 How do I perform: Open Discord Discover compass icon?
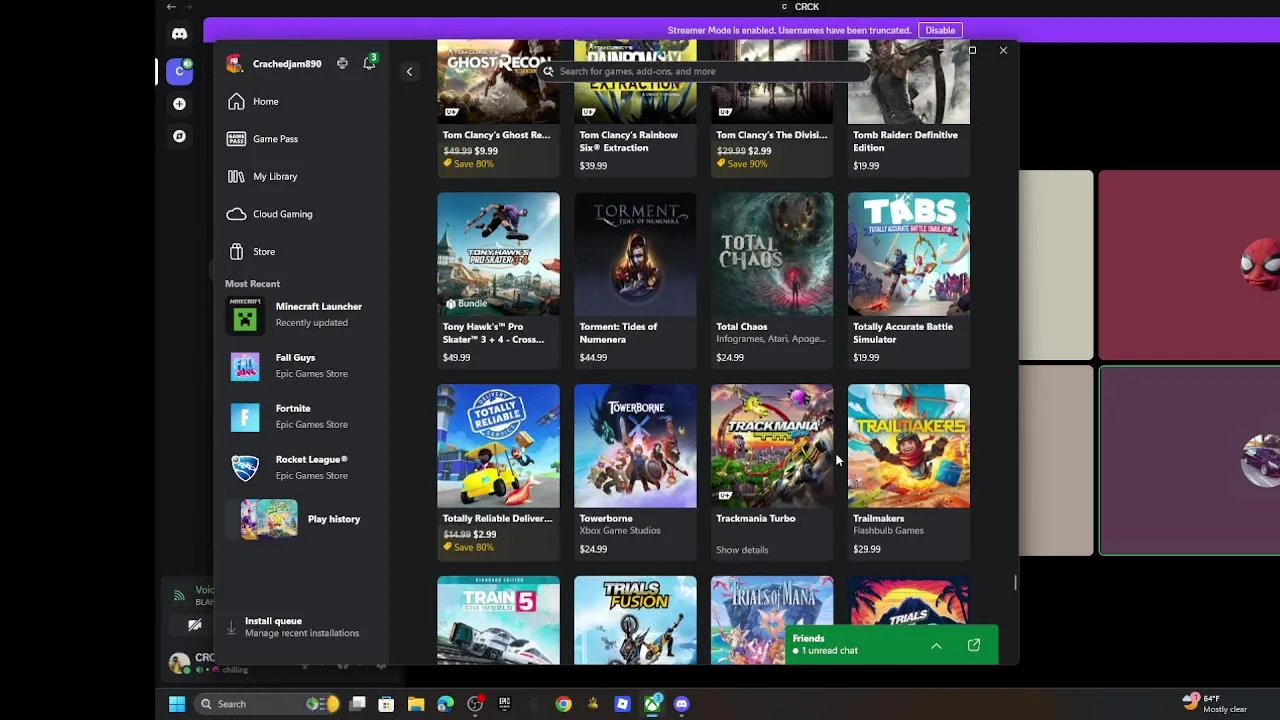[x=179, y=136]
